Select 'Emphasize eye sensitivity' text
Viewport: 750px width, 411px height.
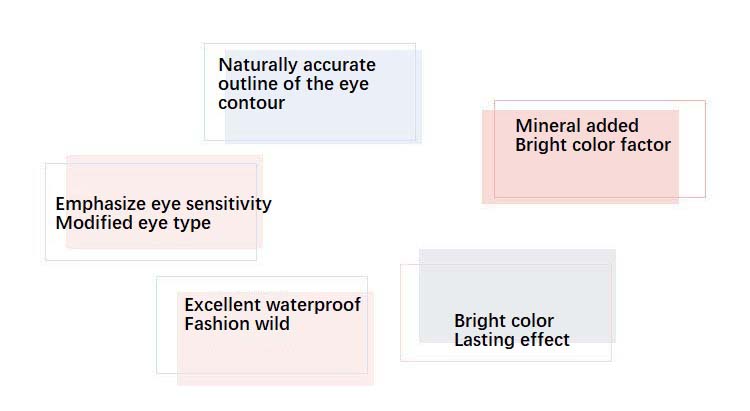pos(164,204)
